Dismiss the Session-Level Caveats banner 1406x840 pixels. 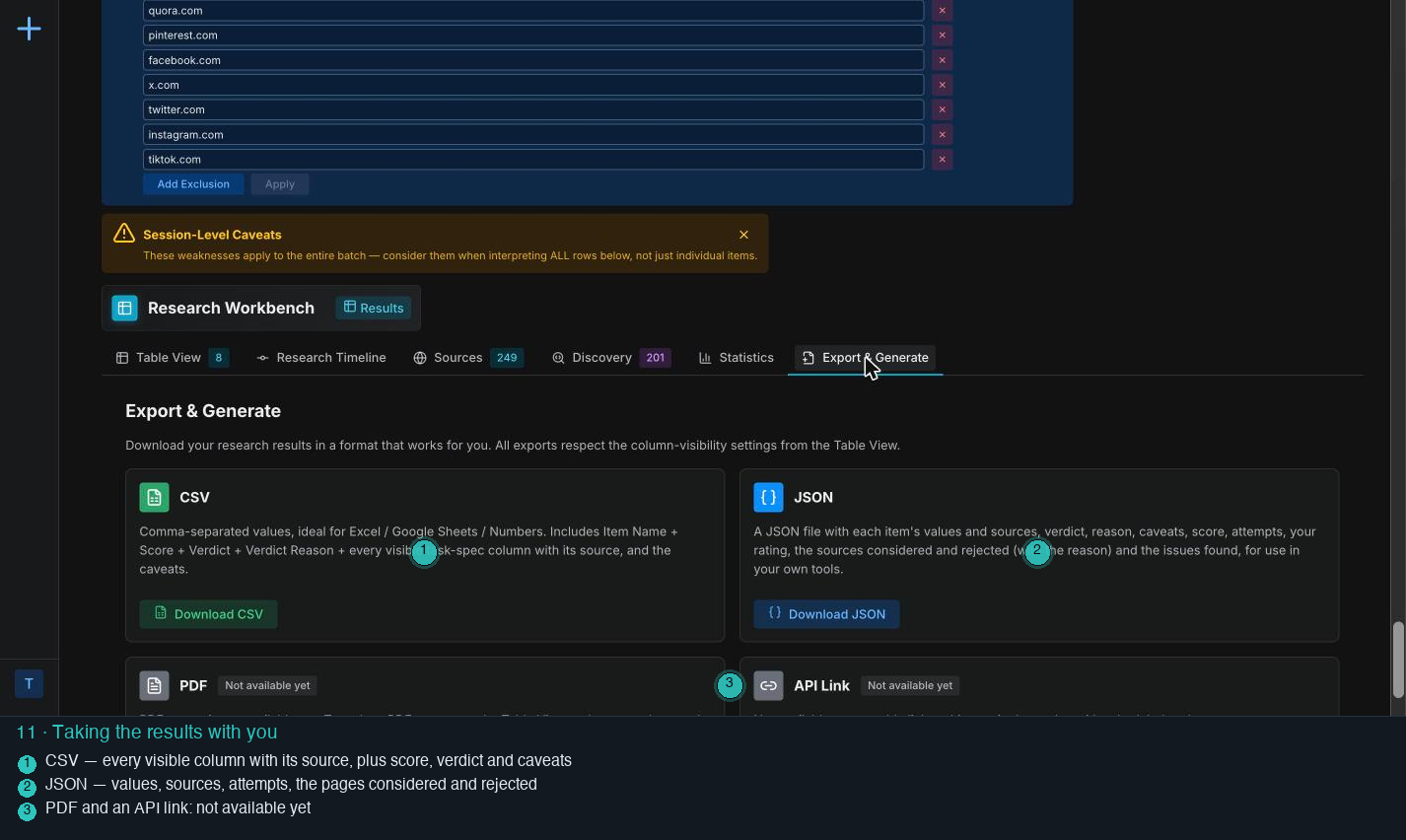pos(743,235)
